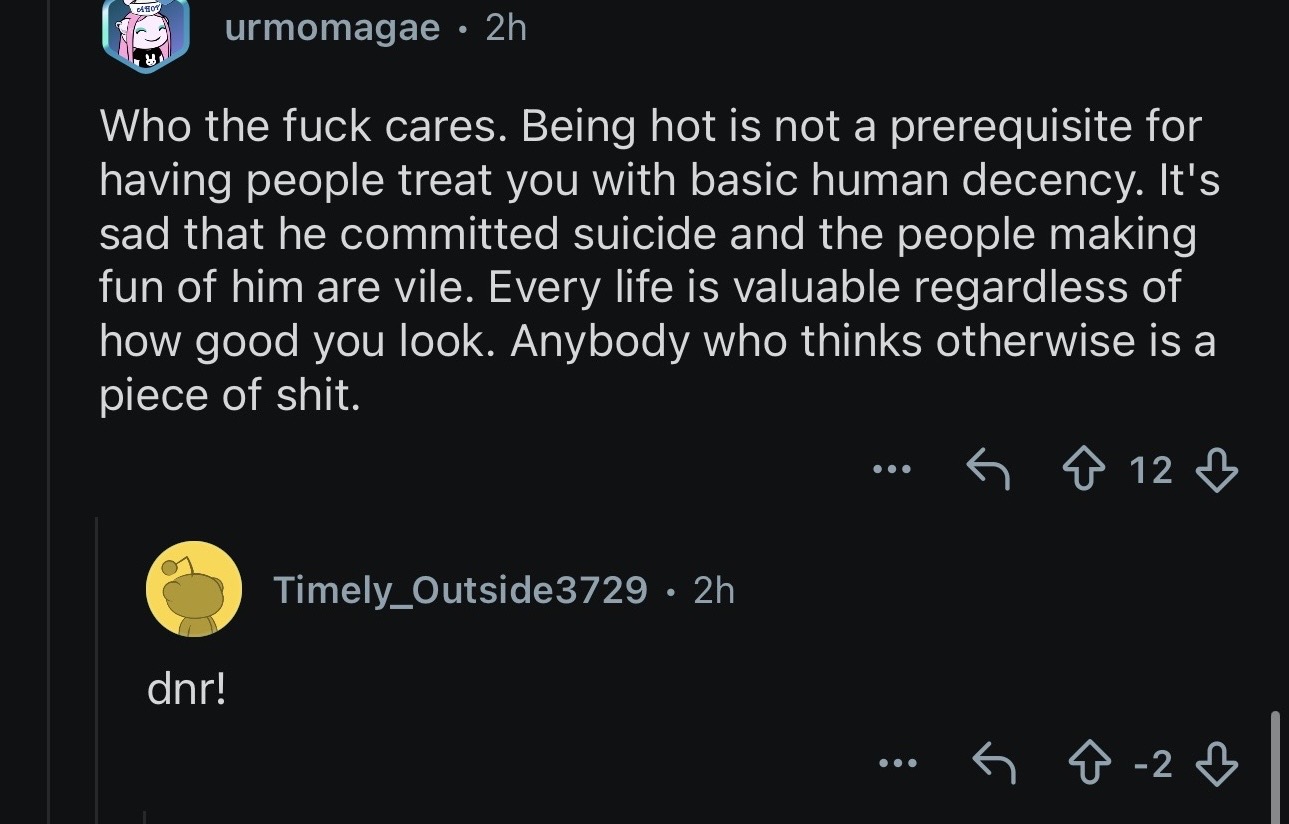Open urmomagae's profile via username
1289x824 pixels.
[x=332, y=28]
